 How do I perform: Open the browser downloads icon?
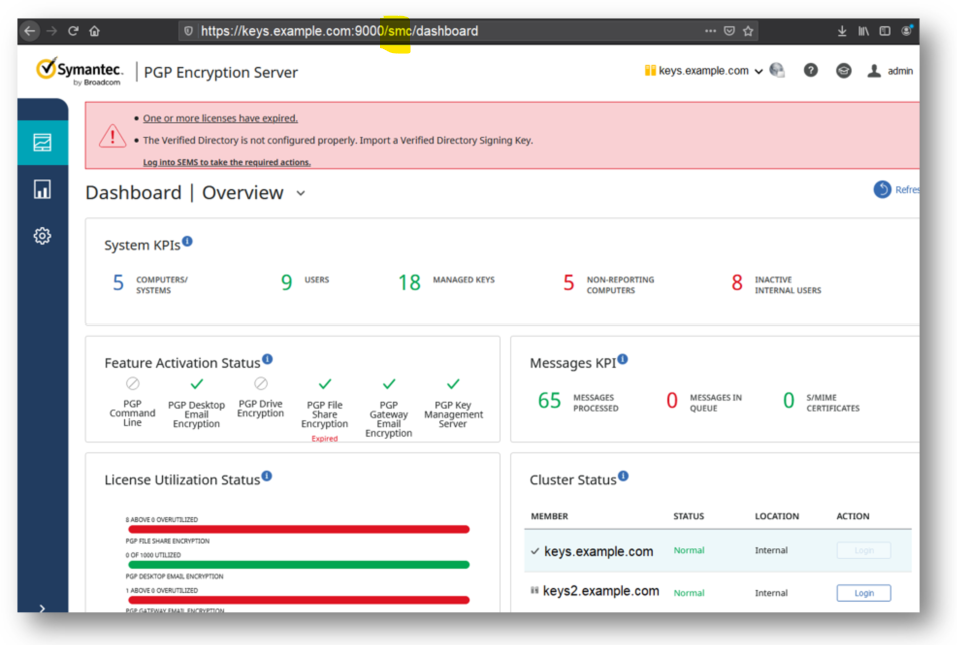pos(842,31)
